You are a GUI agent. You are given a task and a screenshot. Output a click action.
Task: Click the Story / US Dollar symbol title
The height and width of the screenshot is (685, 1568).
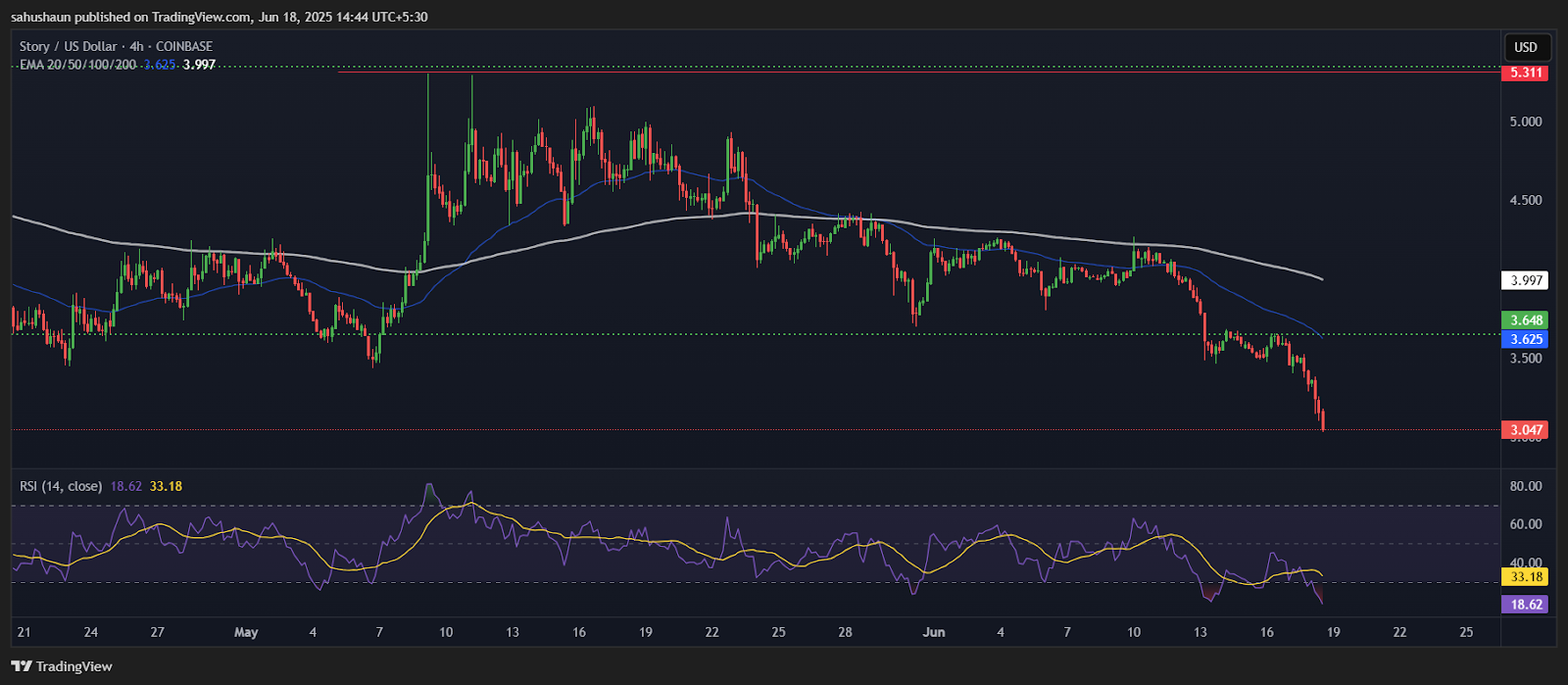click(116, 46)
